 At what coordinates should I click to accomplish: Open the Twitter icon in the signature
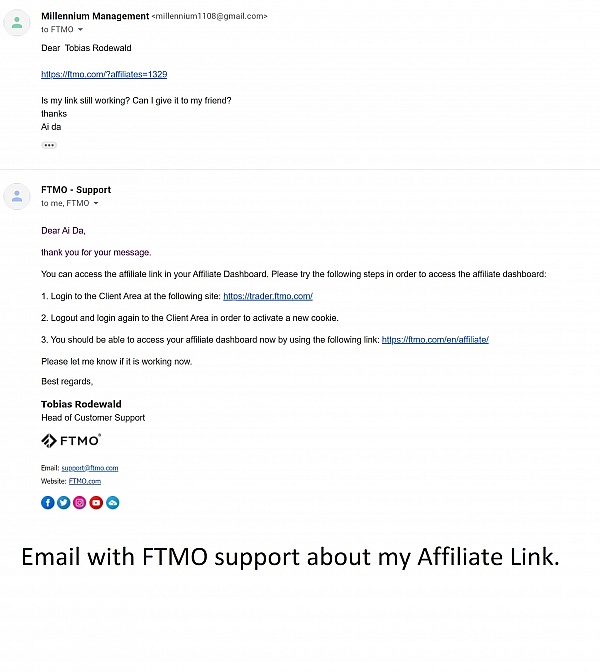coord(63,502)
